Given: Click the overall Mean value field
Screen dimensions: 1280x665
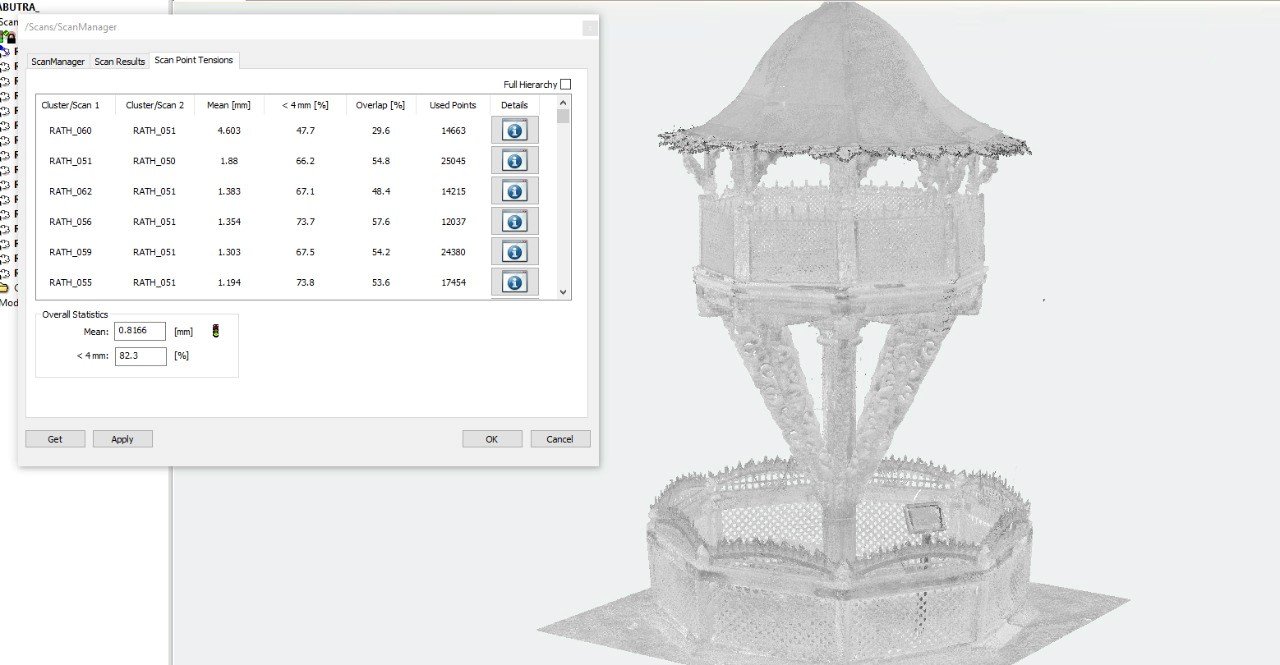Looking at the screenshot, I should [x=140, y=331].
